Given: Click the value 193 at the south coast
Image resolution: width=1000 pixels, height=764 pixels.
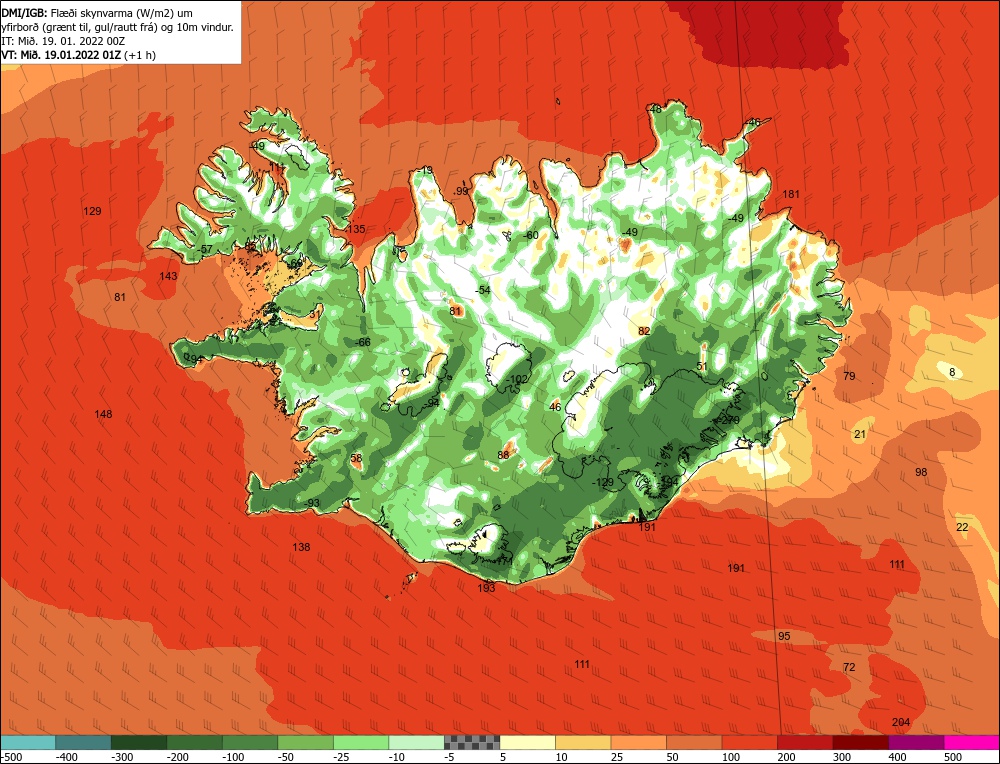Looking at the screenshot, I should 486,588.
